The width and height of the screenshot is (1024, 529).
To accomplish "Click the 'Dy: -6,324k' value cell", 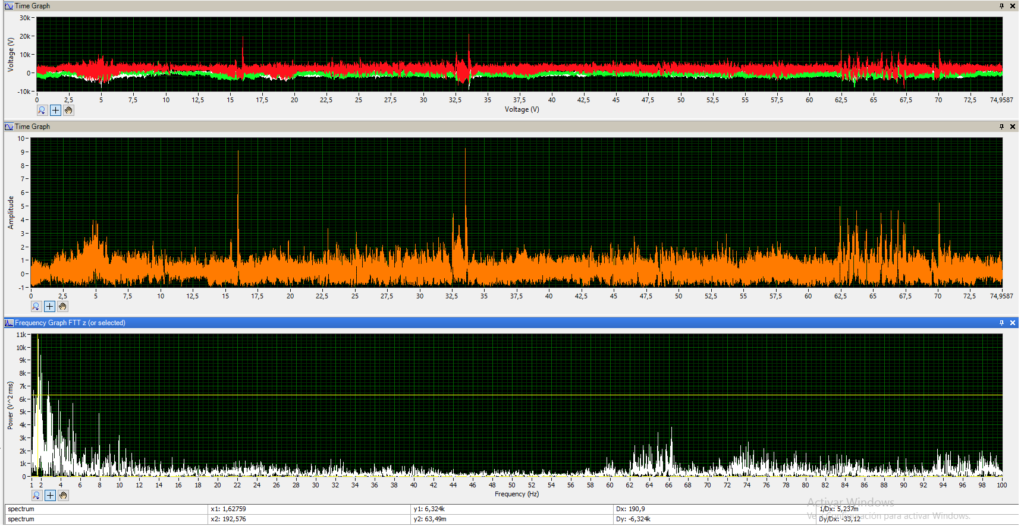I will point(715,518).
